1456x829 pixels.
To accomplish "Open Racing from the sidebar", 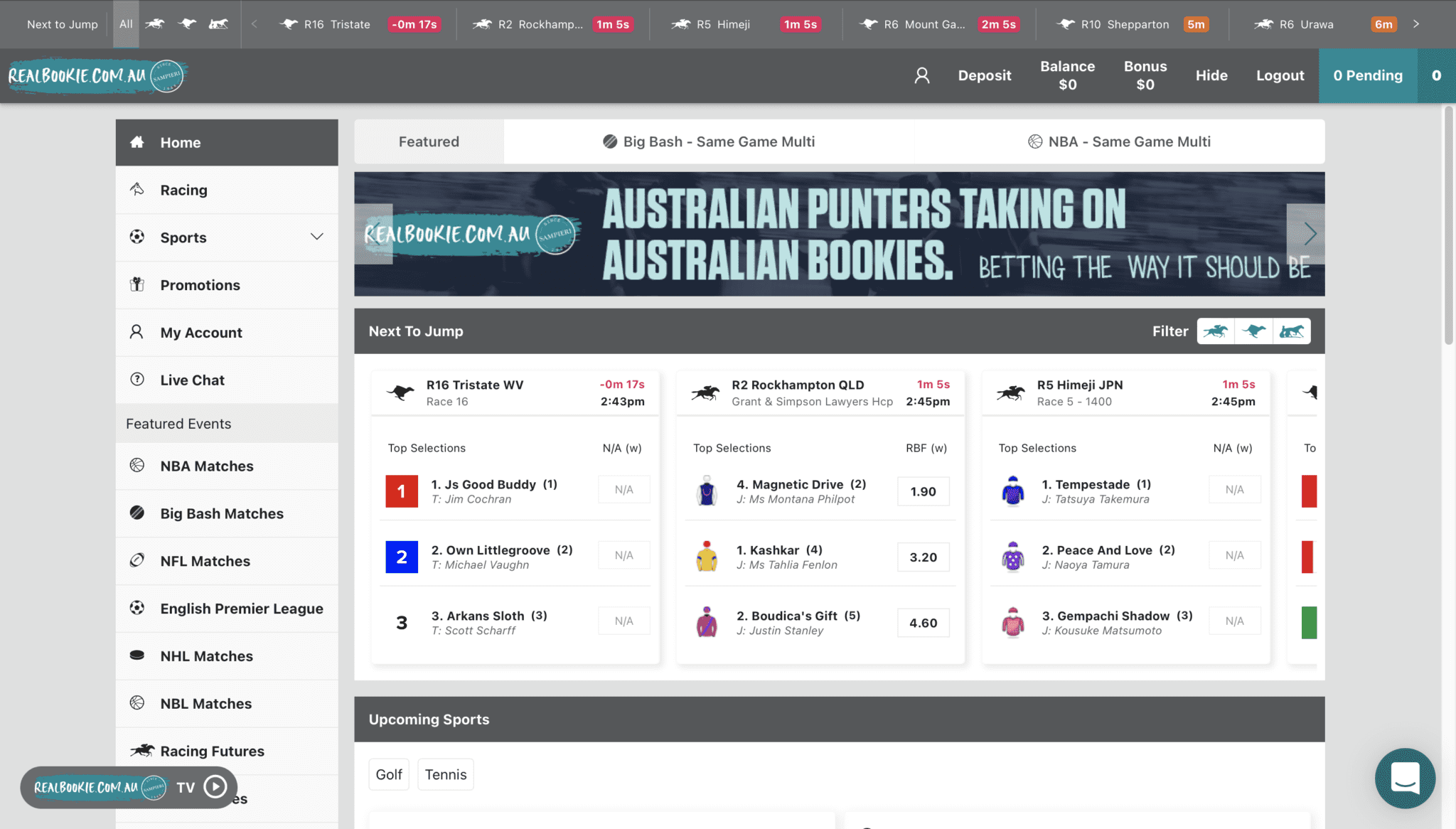I will point(227,190).
